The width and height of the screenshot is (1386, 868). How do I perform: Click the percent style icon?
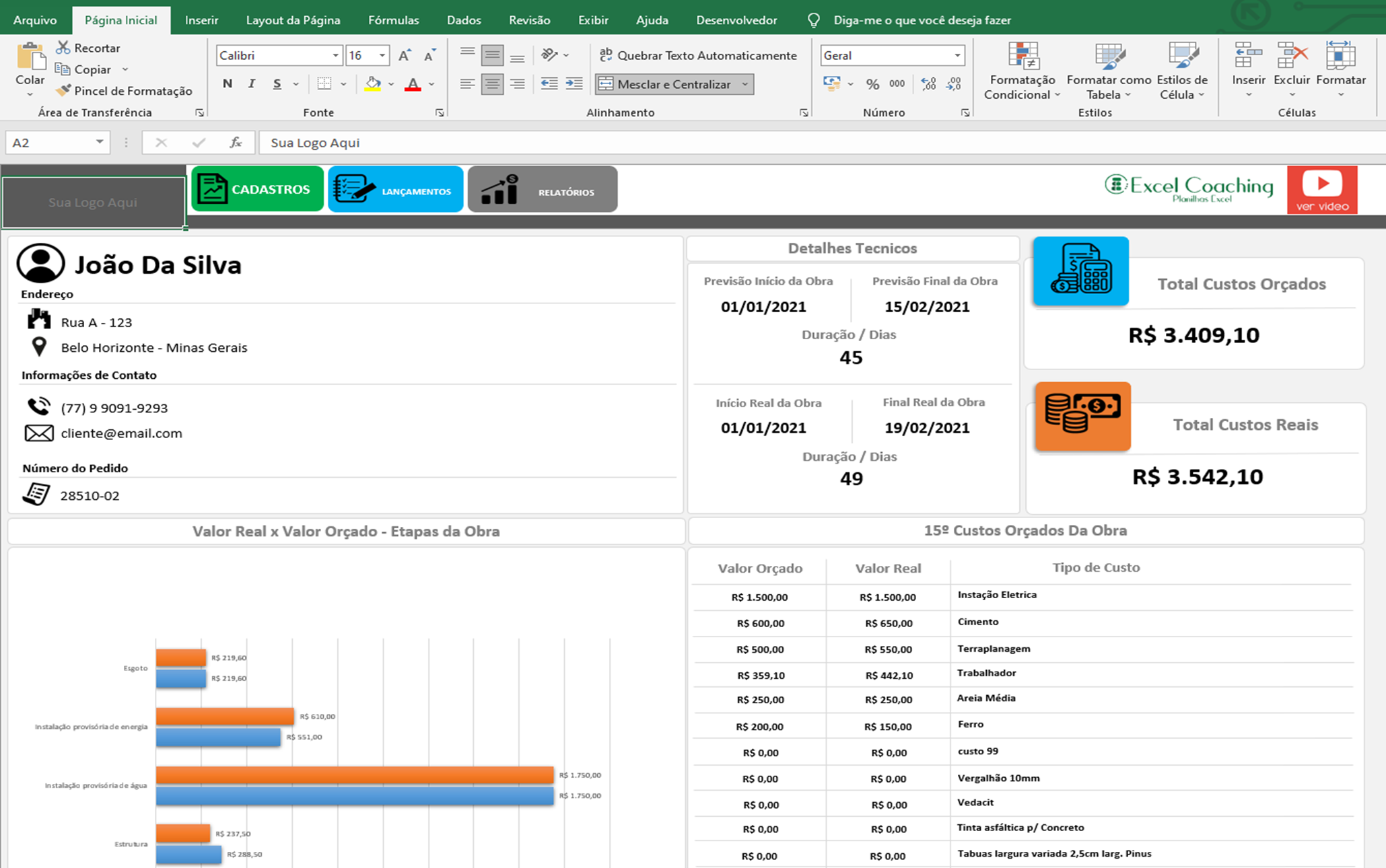tap(872, 84)
